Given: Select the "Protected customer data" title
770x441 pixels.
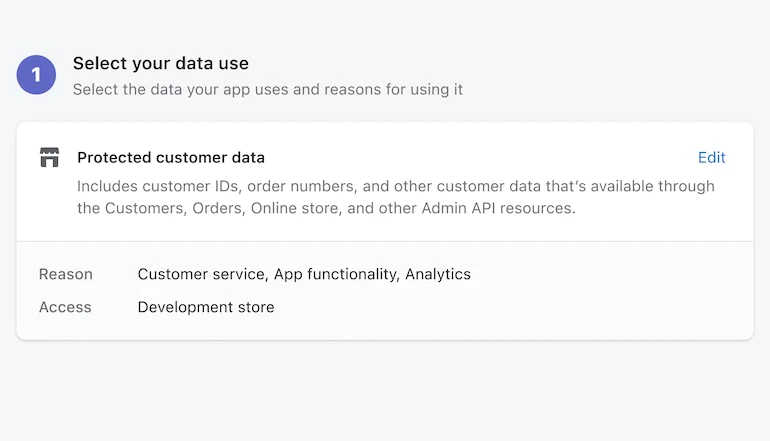Looking at the screenshot, I should [171, 158].
